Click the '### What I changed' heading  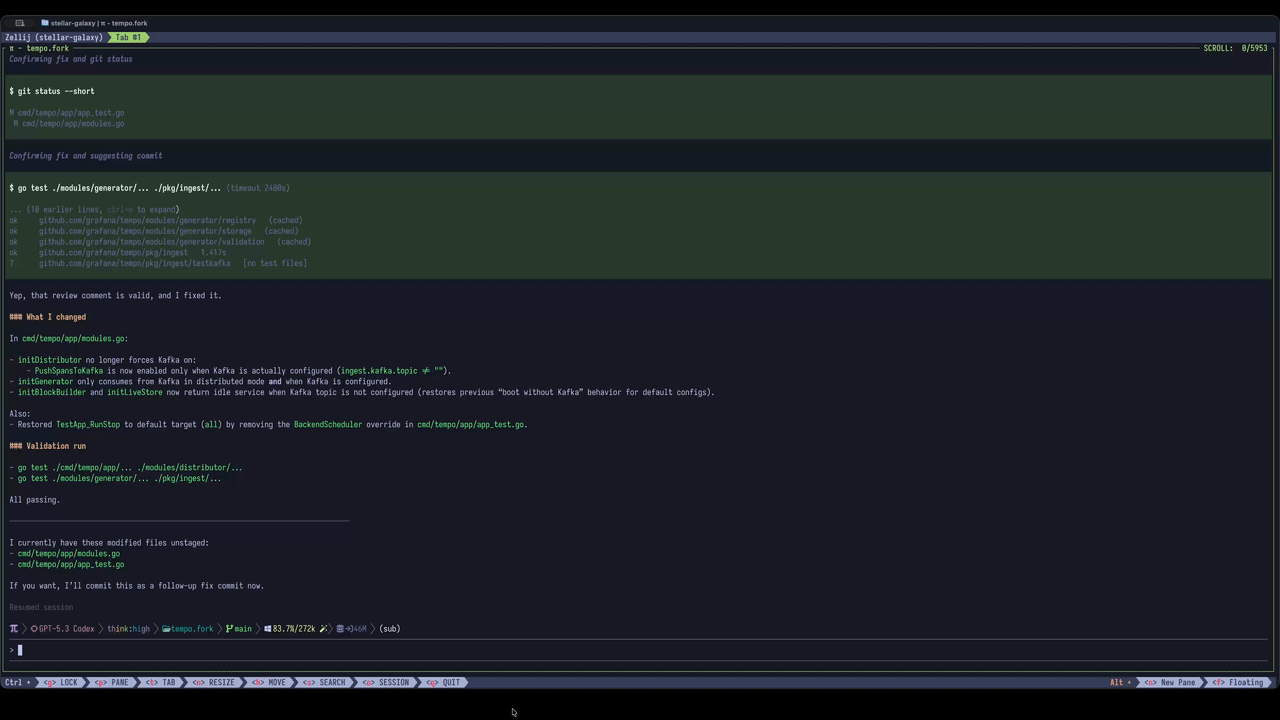48,317
